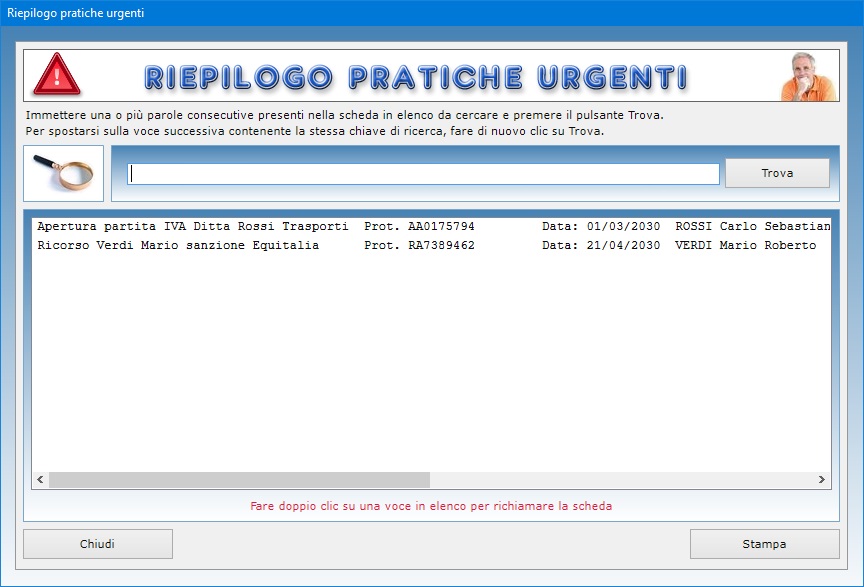Click the RIEPILOGO PRATICHE URGENTI banner title
Viewport: 864px width, 587px height.
pos(416,77)
